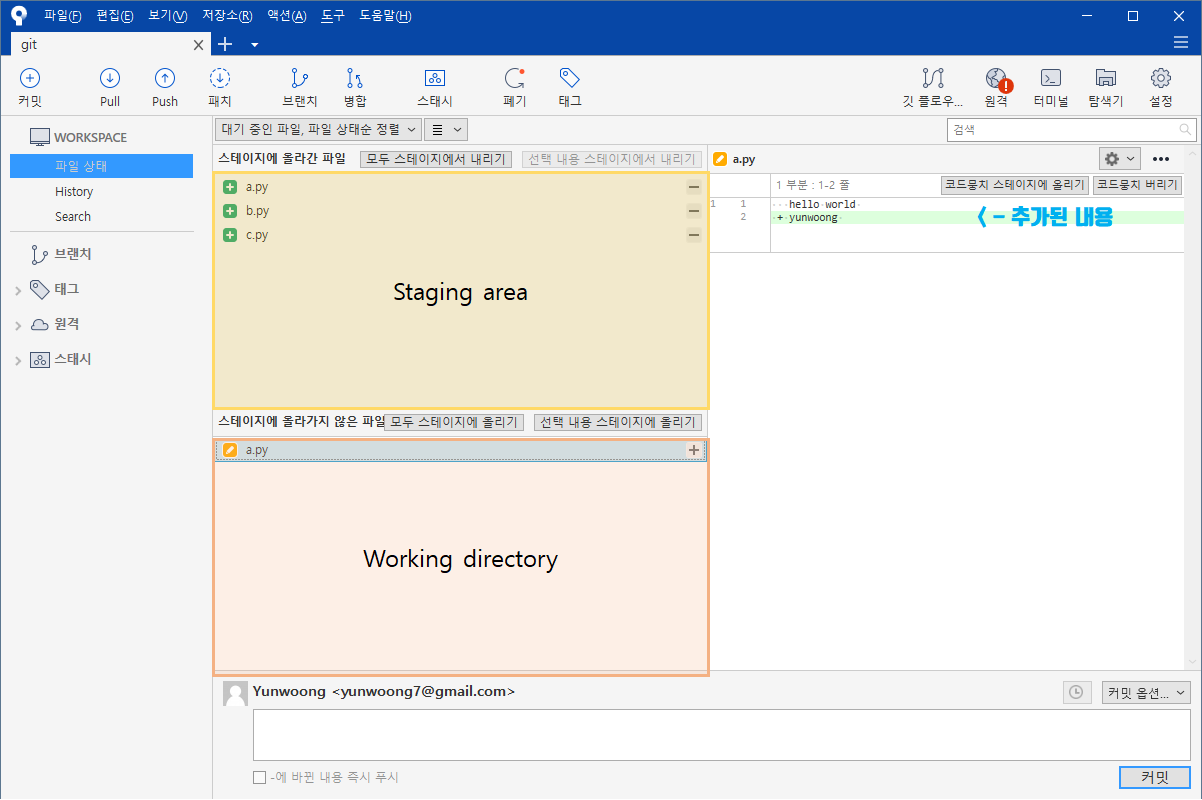Click the 깃 플로우 icon

coord(933,78)
